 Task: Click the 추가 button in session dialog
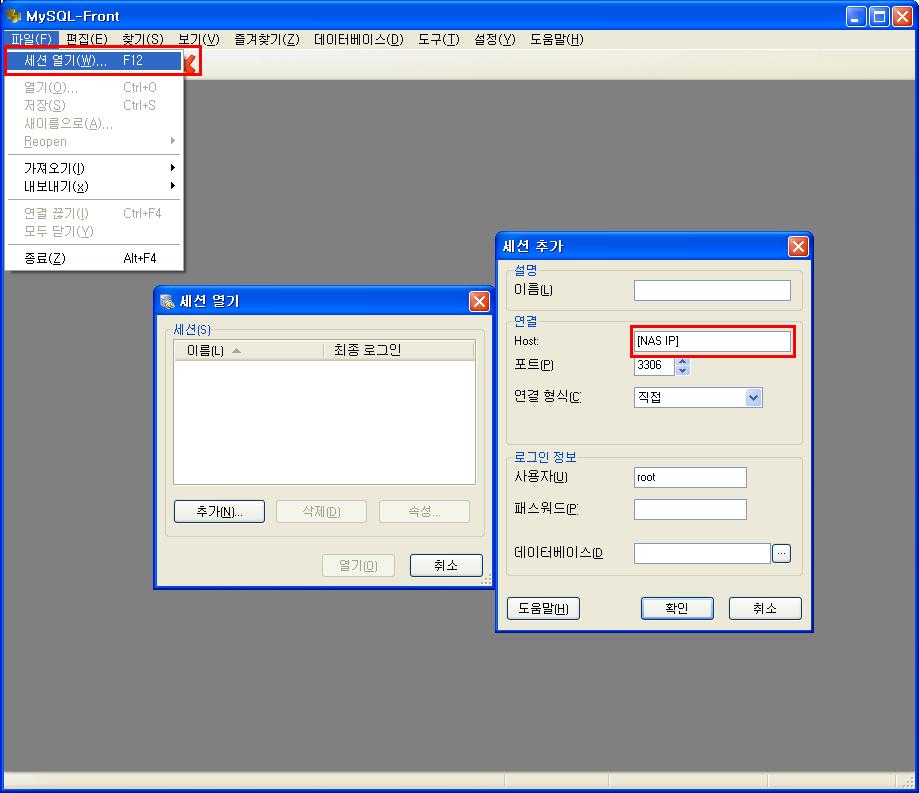pos(219,512)
